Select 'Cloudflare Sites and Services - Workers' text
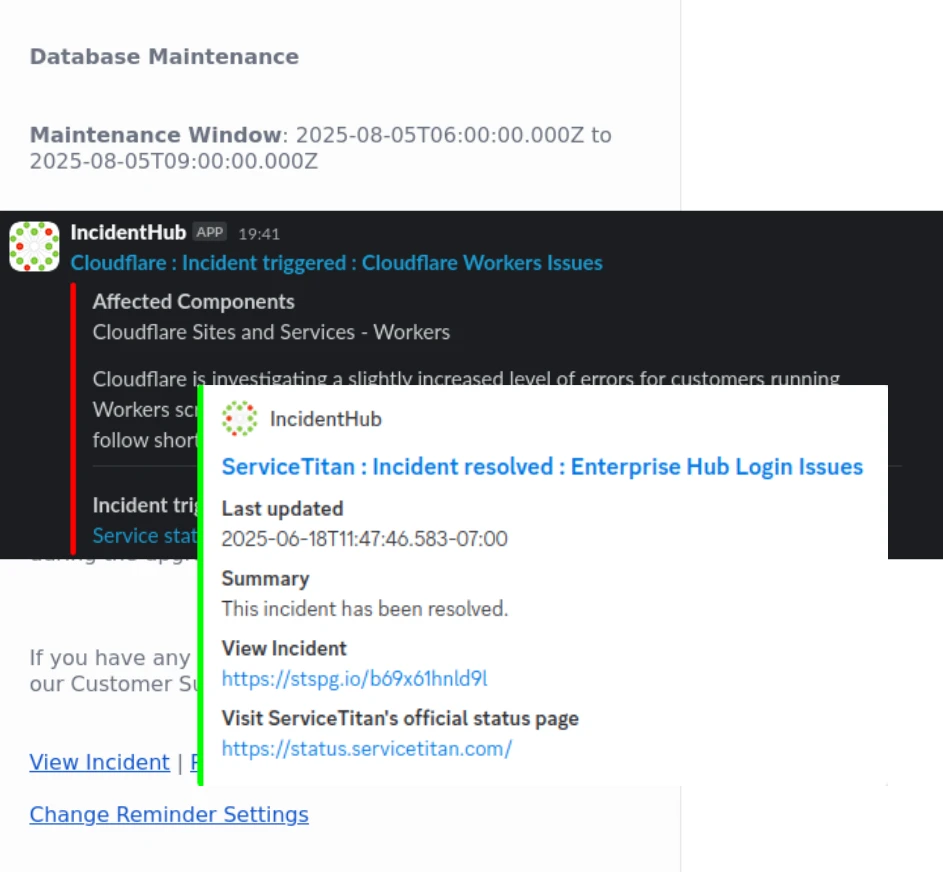This screenshot has height=872, width=943. pos(271,332)
